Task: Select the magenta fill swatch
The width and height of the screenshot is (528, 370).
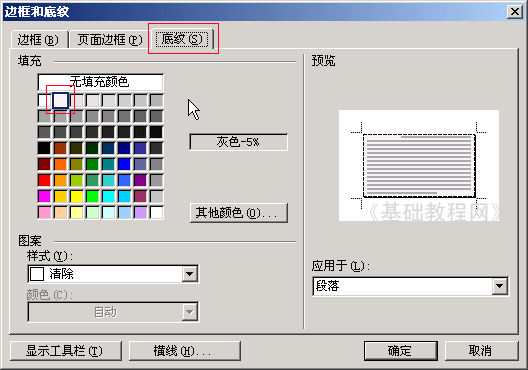Action: [x=44, y=196]
